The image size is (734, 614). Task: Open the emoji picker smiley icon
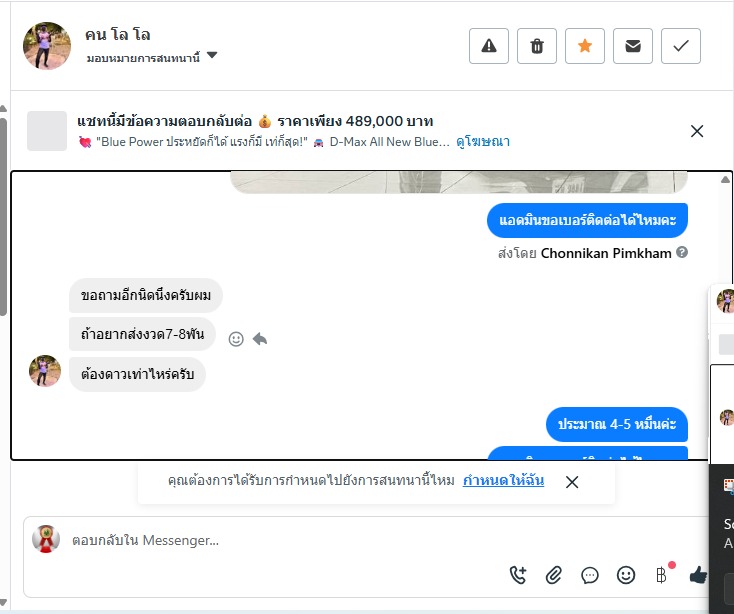click(x=626, y=575)
